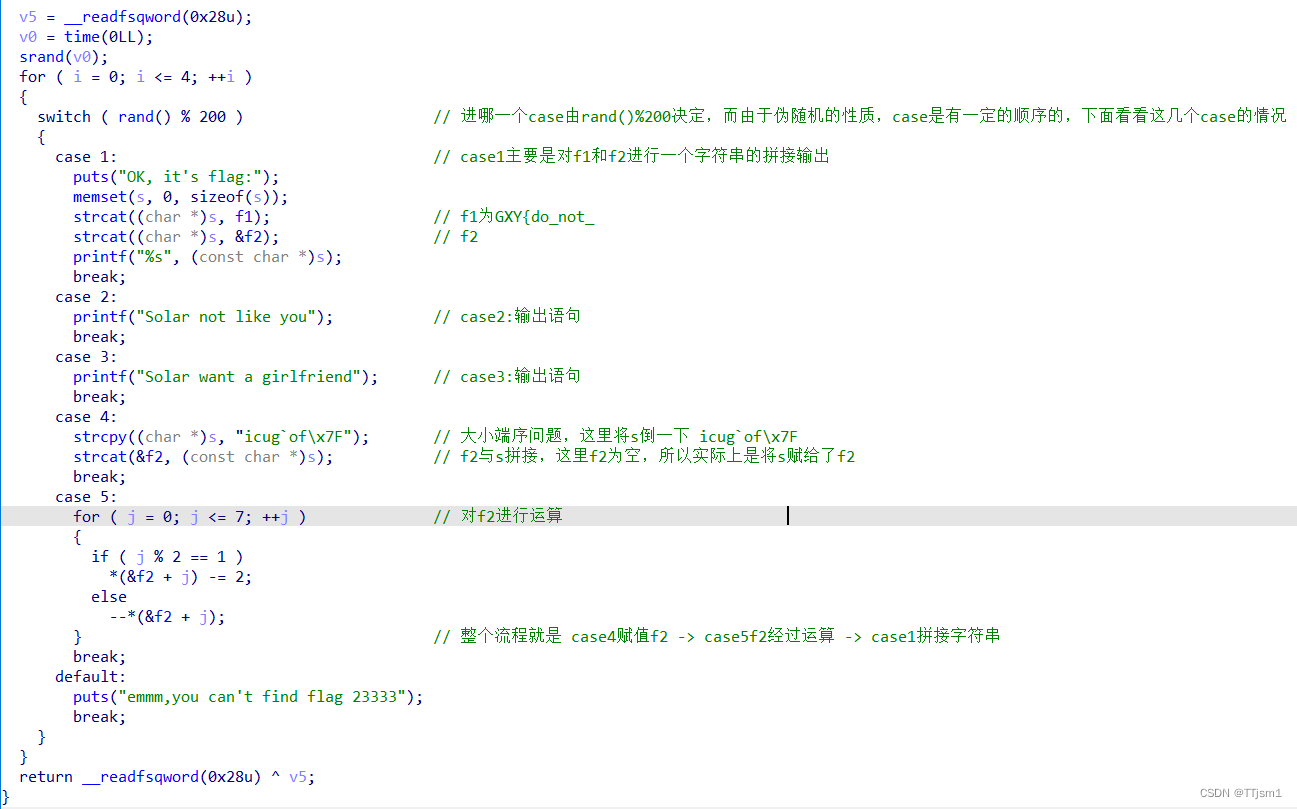Click the puts("OK, it's flag:") line
The width and height of the screenshot is (1297, 809).
coord(176,177)
